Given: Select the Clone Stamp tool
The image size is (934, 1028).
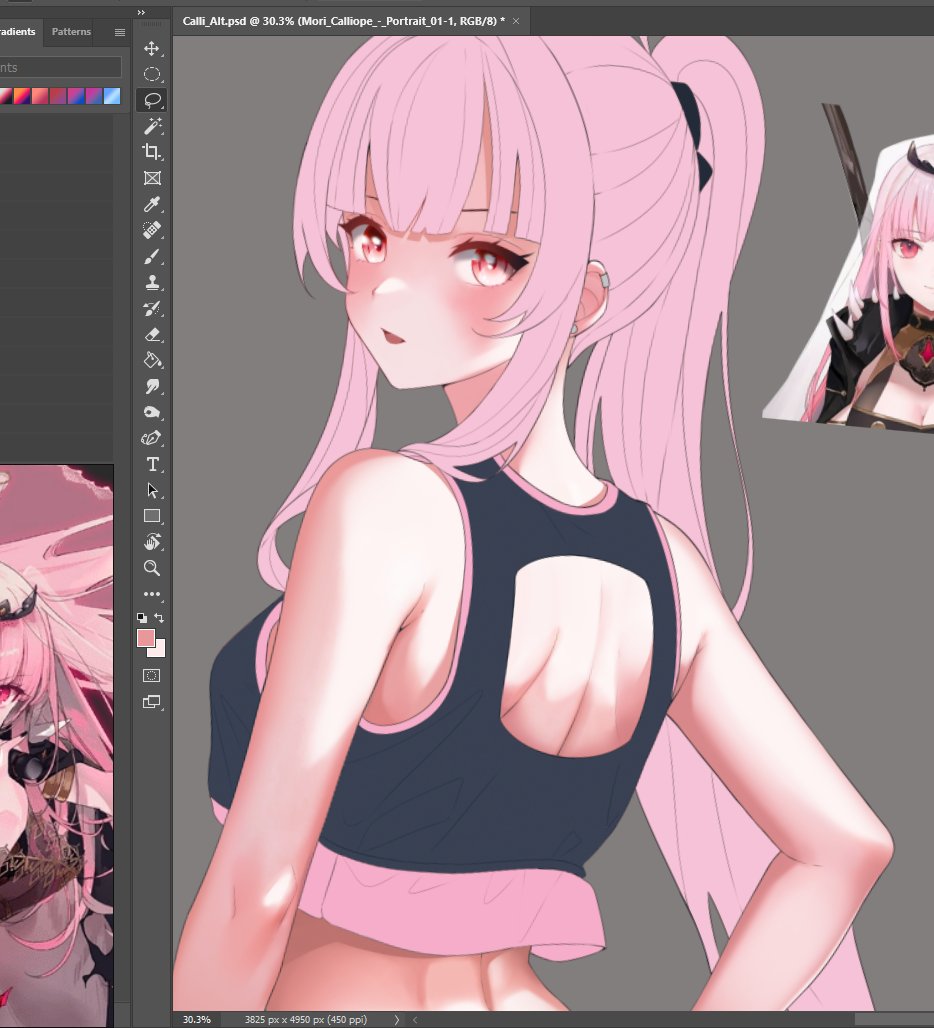Looking at the screenshot, I should point(151,283).
